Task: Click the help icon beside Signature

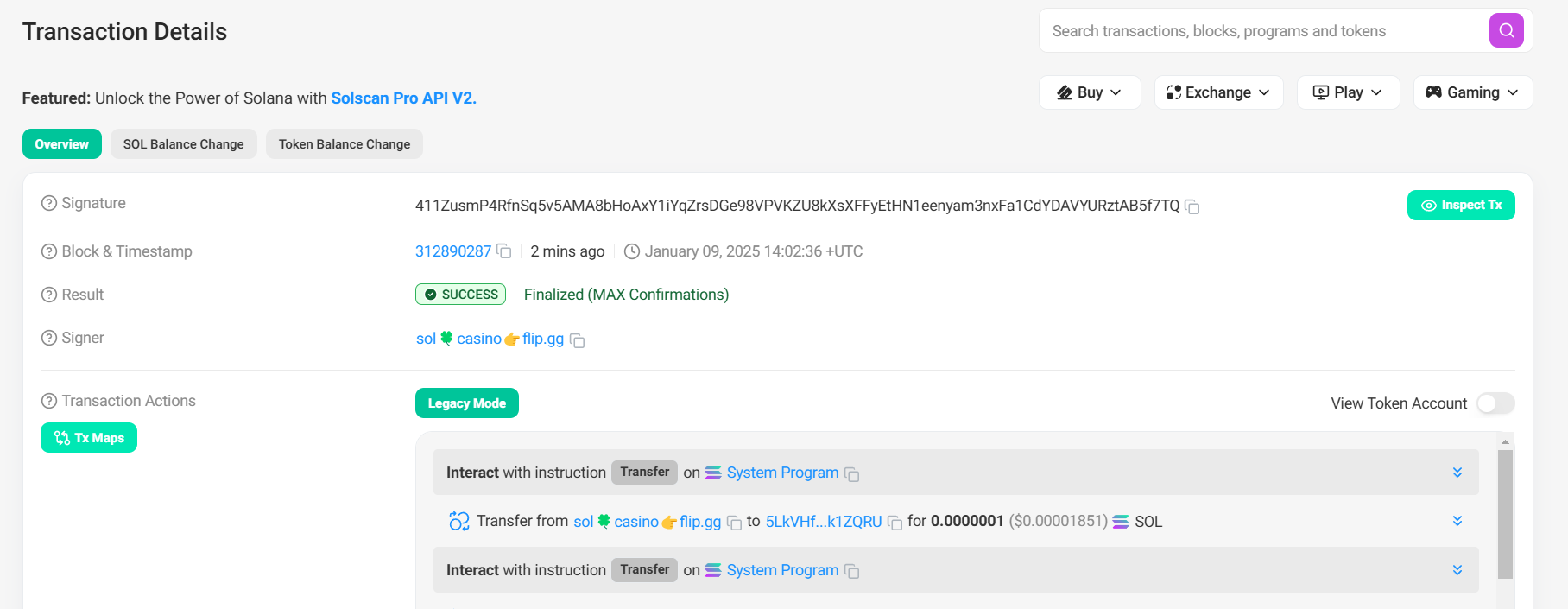Action: 47,202
